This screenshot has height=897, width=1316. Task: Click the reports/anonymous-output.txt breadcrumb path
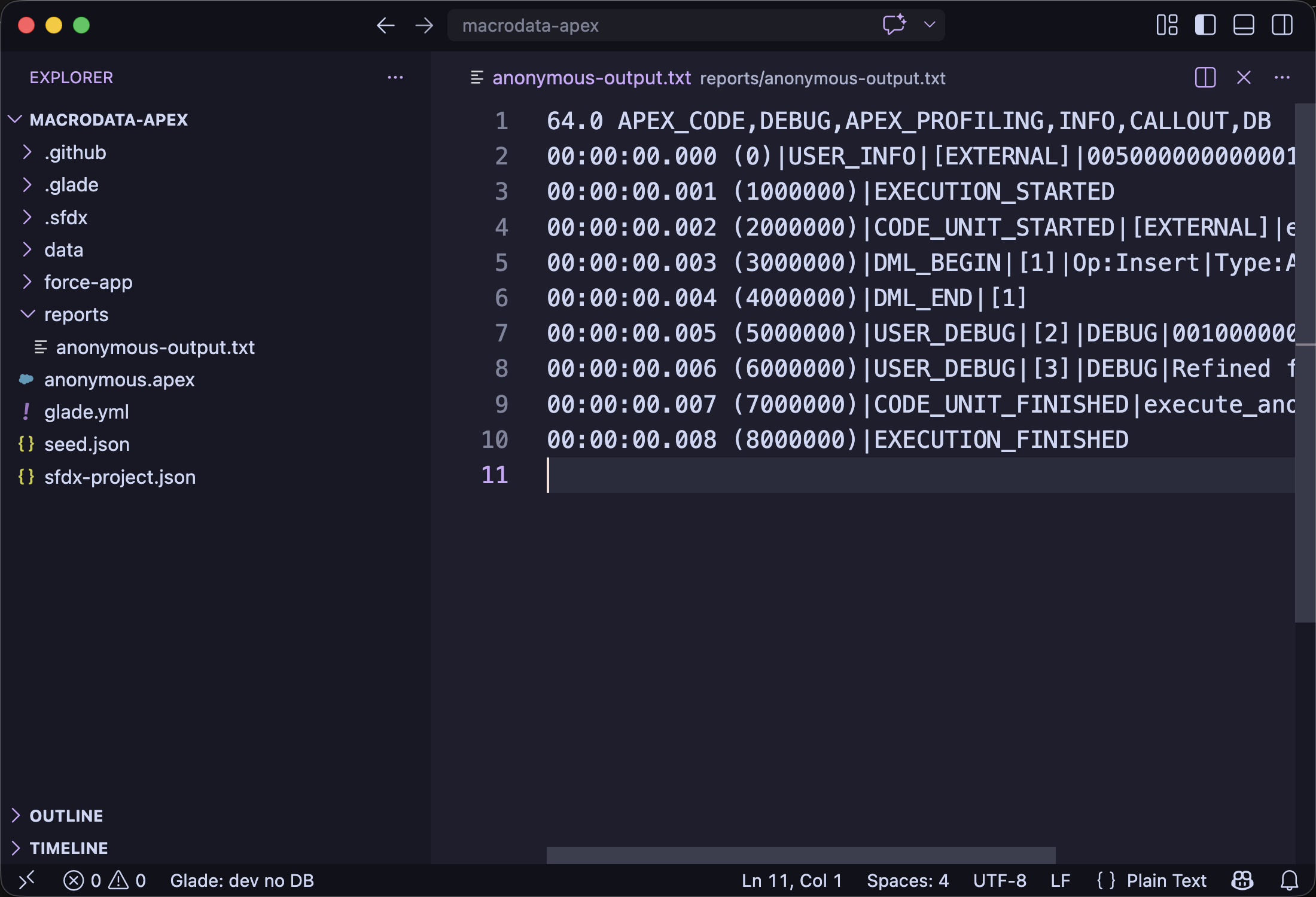[x=822, y=78]
